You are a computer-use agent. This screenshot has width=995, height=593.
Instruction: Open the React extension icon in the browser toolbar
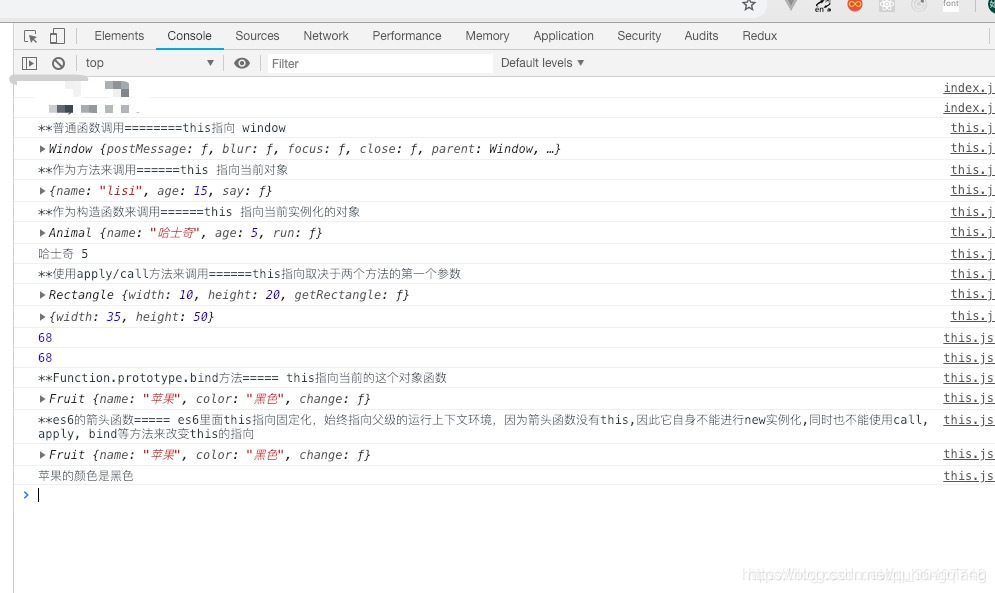(x=886, y=5)
